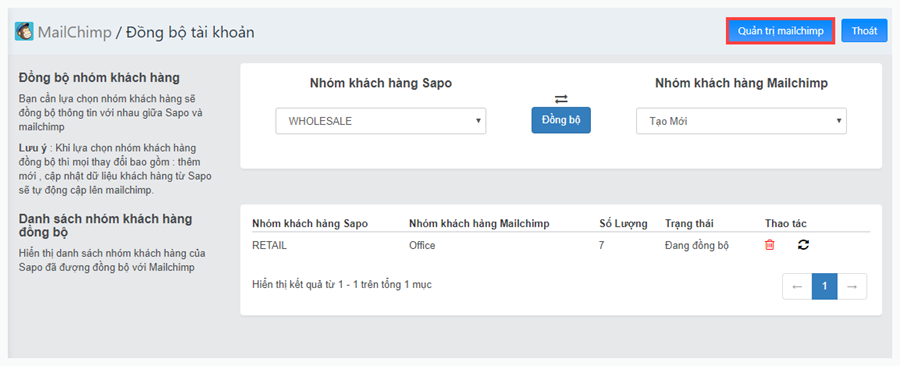This screenshot has height=366, width=900.
Task: Click the Trạng thái column header
Action: click(x=689, y=223)
